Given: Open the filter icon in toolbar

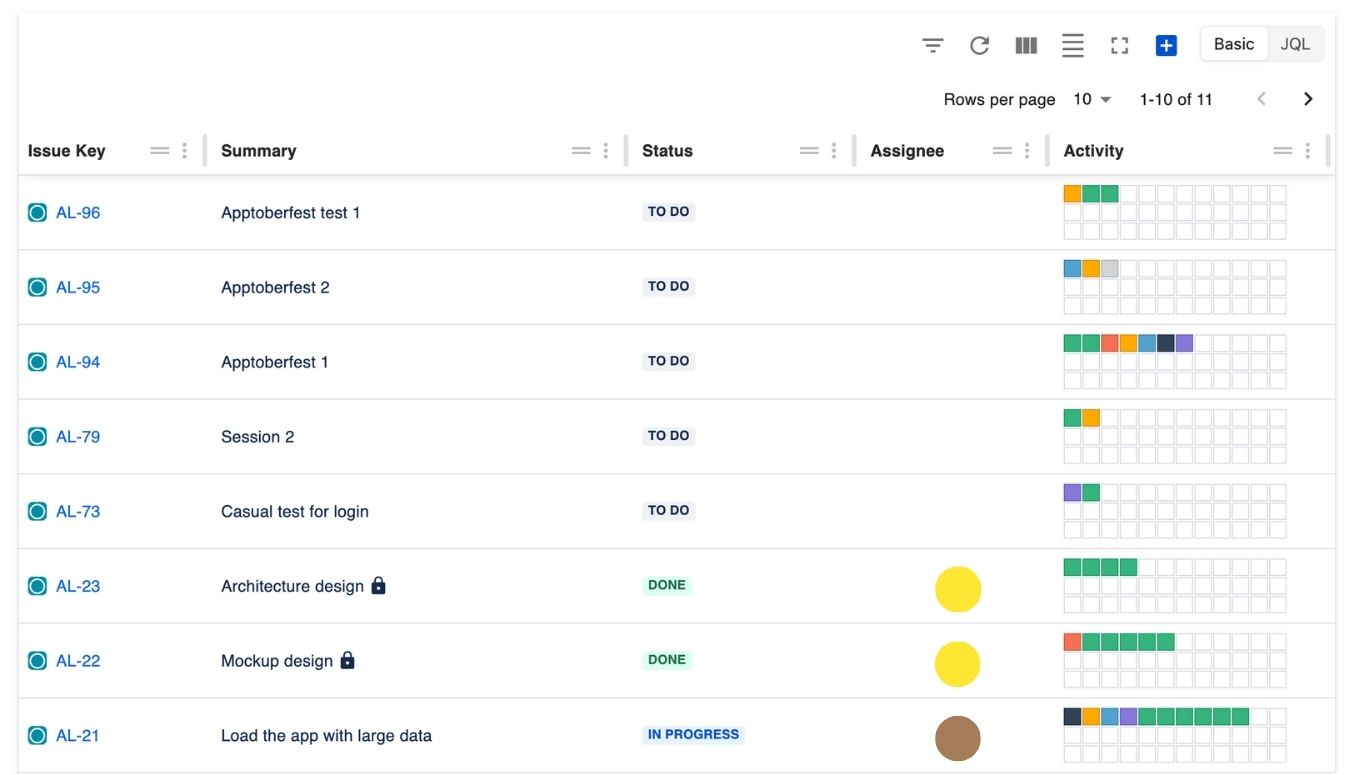Looking at the screenshot, I should pyautogui.click(x=932, y=45).
